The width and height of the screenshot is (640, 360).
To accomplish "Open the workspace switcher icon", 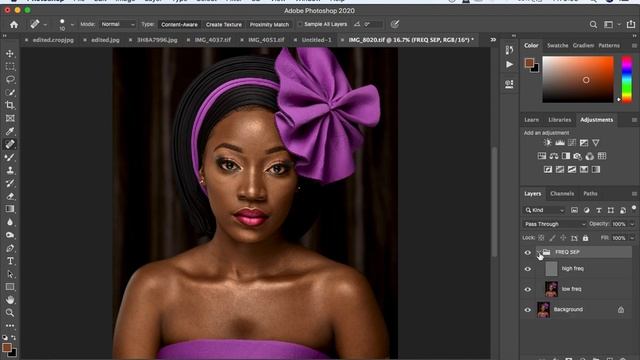I will (609, 25).
